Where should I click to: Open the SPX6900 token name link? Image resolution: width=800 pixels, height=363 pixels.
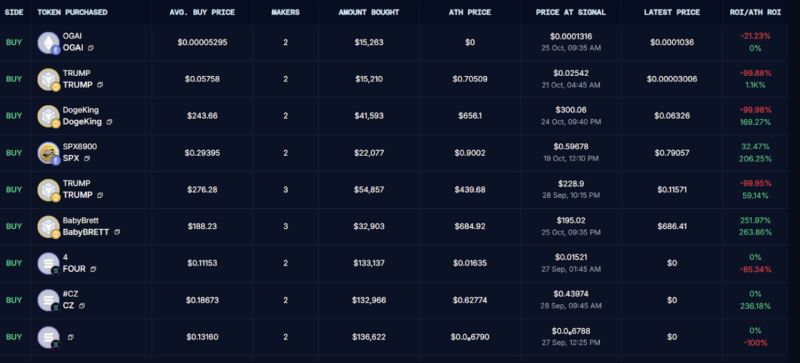(x=80, y=147)
